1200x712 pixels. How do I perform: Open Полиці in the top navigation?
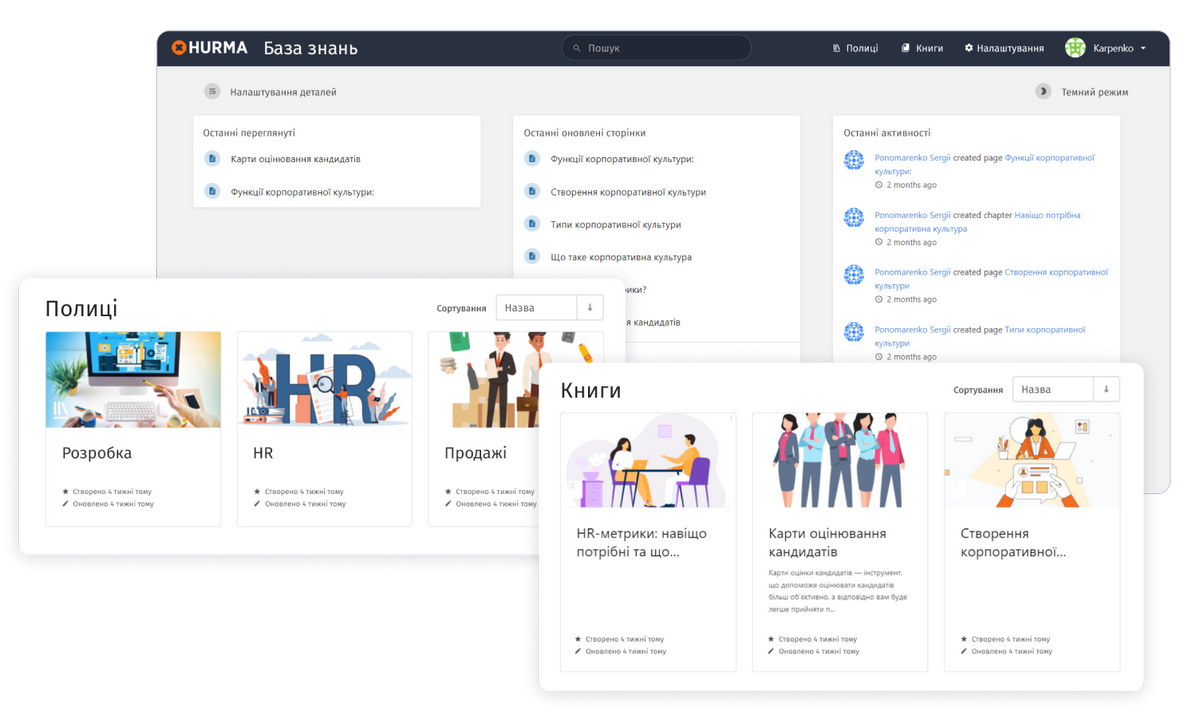[x=855, y=48]
